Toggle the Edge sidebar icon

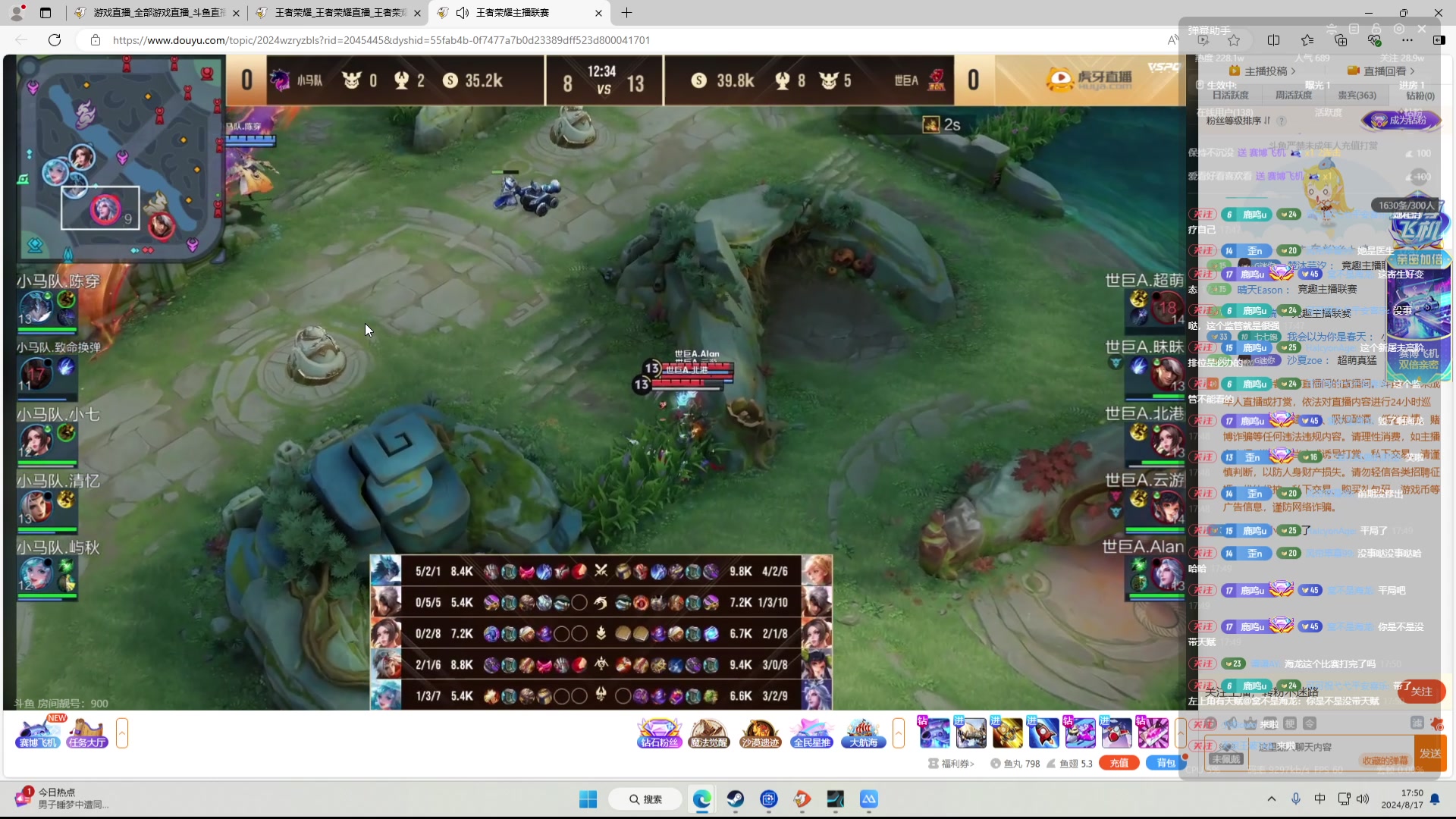click(1439, 40)
